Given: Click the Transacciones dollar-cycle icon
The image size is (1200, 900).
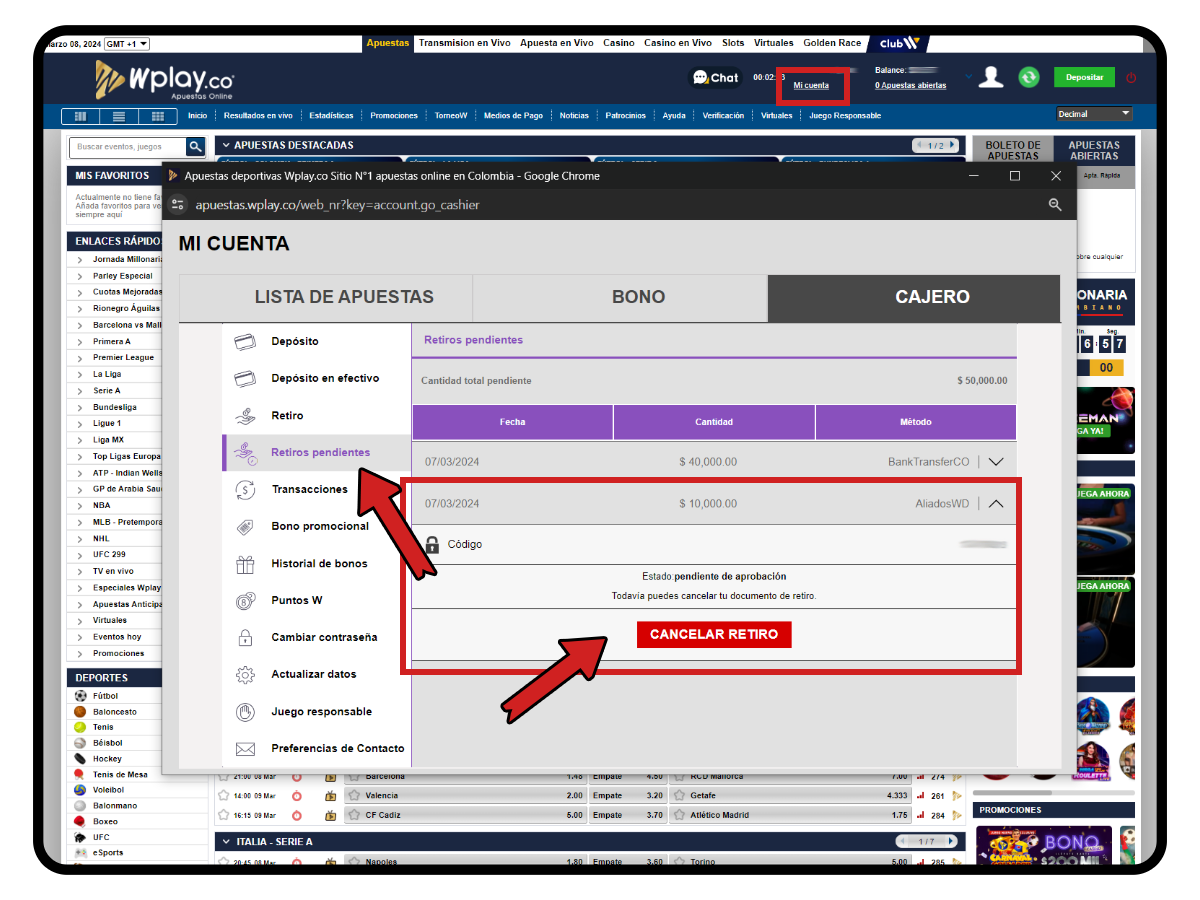Looking at the screenshot, I should [x=245, y=490].
